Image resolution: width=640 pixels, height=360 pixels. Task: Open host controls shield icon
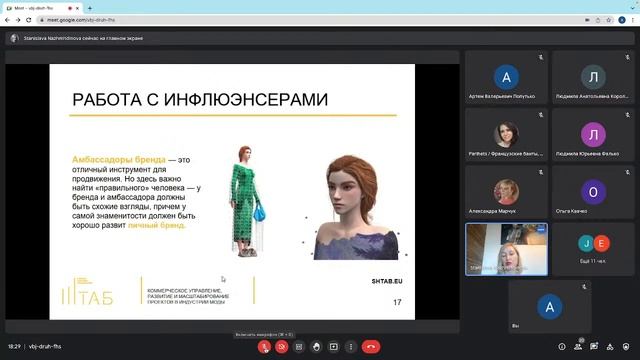(626, 347)
